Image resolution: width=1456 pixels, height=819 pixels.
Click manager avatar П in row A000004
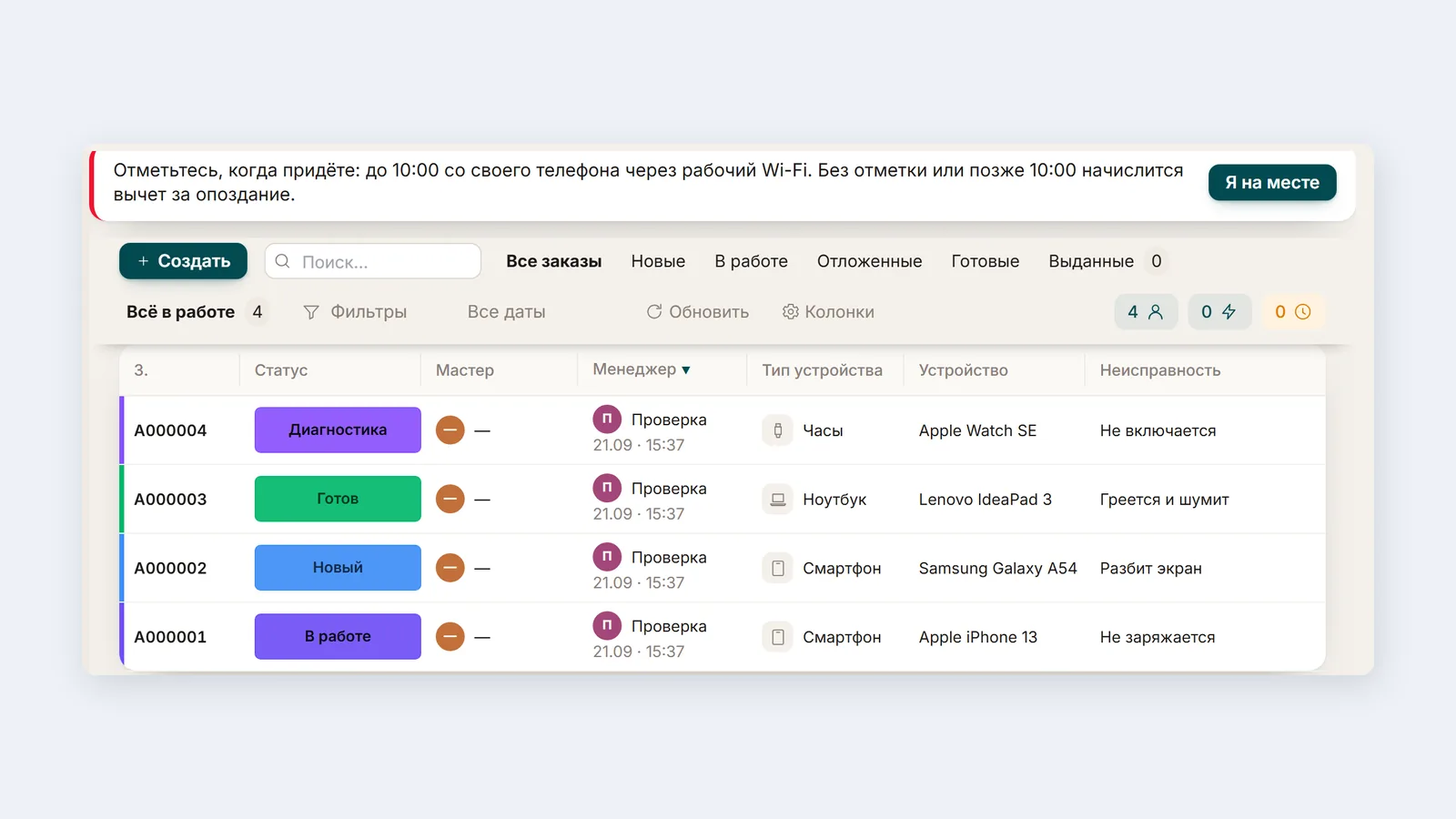click(607, 420)
